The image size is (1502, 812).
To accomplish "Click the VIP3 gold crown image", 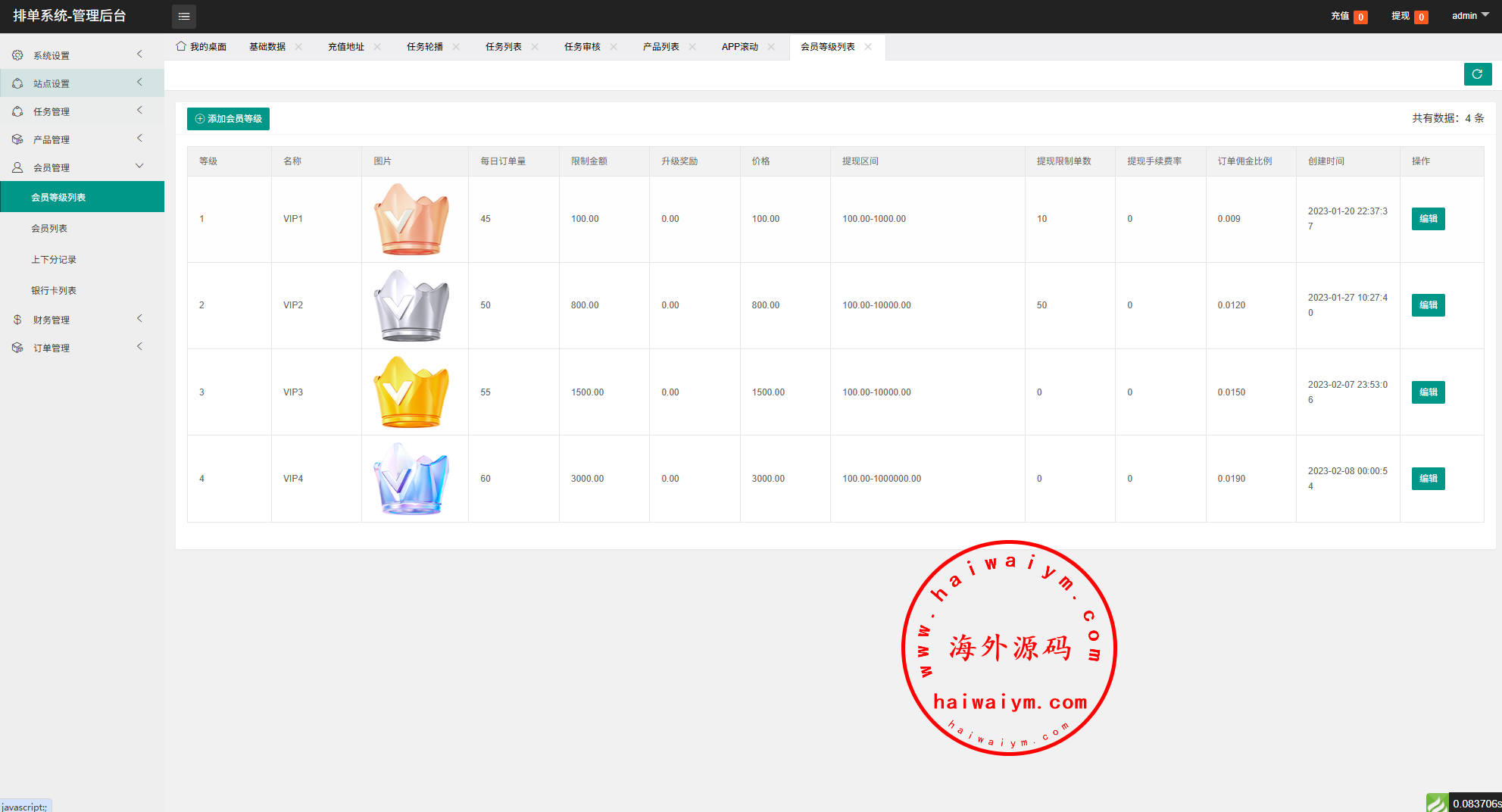I will click(x=411, y=392).
